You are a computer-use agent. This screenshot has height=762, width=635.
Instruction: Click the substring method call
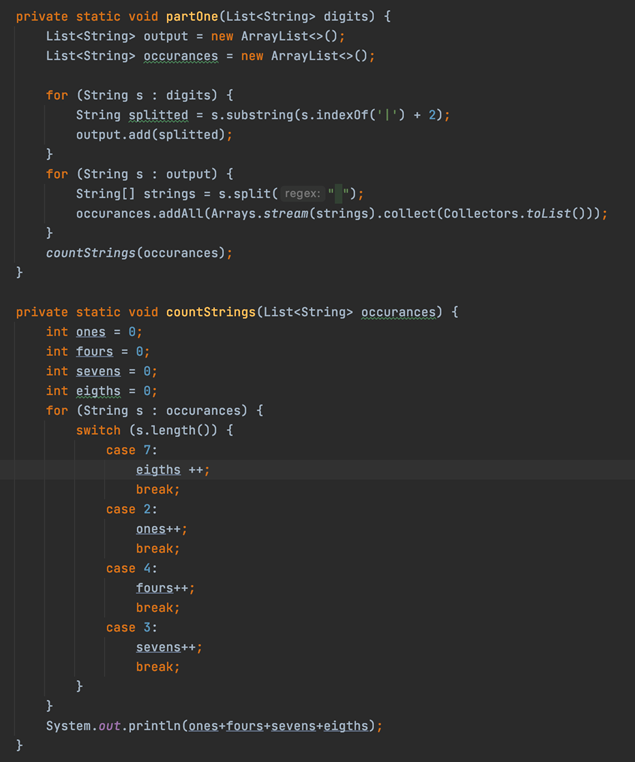pyautogui.click(x=260, y=115)
